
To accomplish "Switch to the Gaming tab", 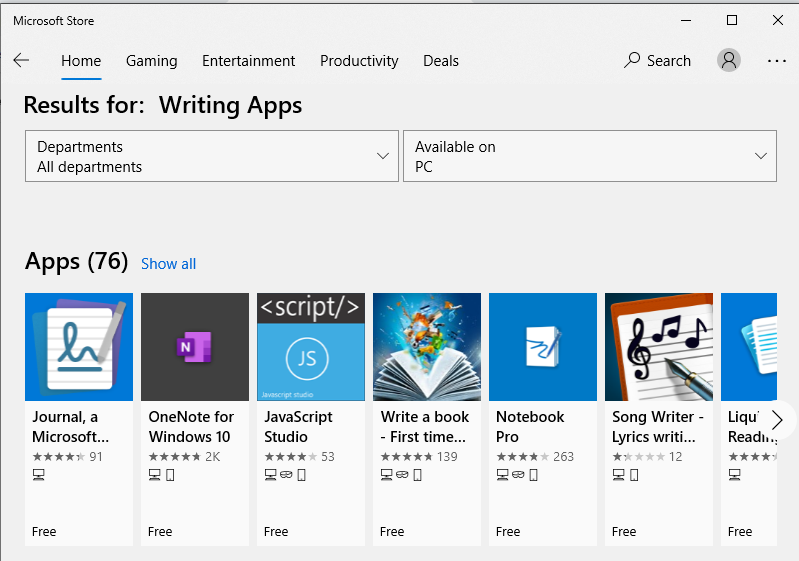I will 151,61.
